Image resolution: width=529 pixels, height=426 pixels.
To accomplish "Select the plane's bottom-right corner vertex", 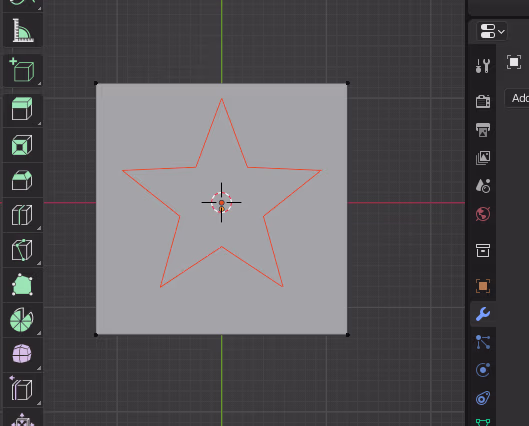I will (348, 335).
